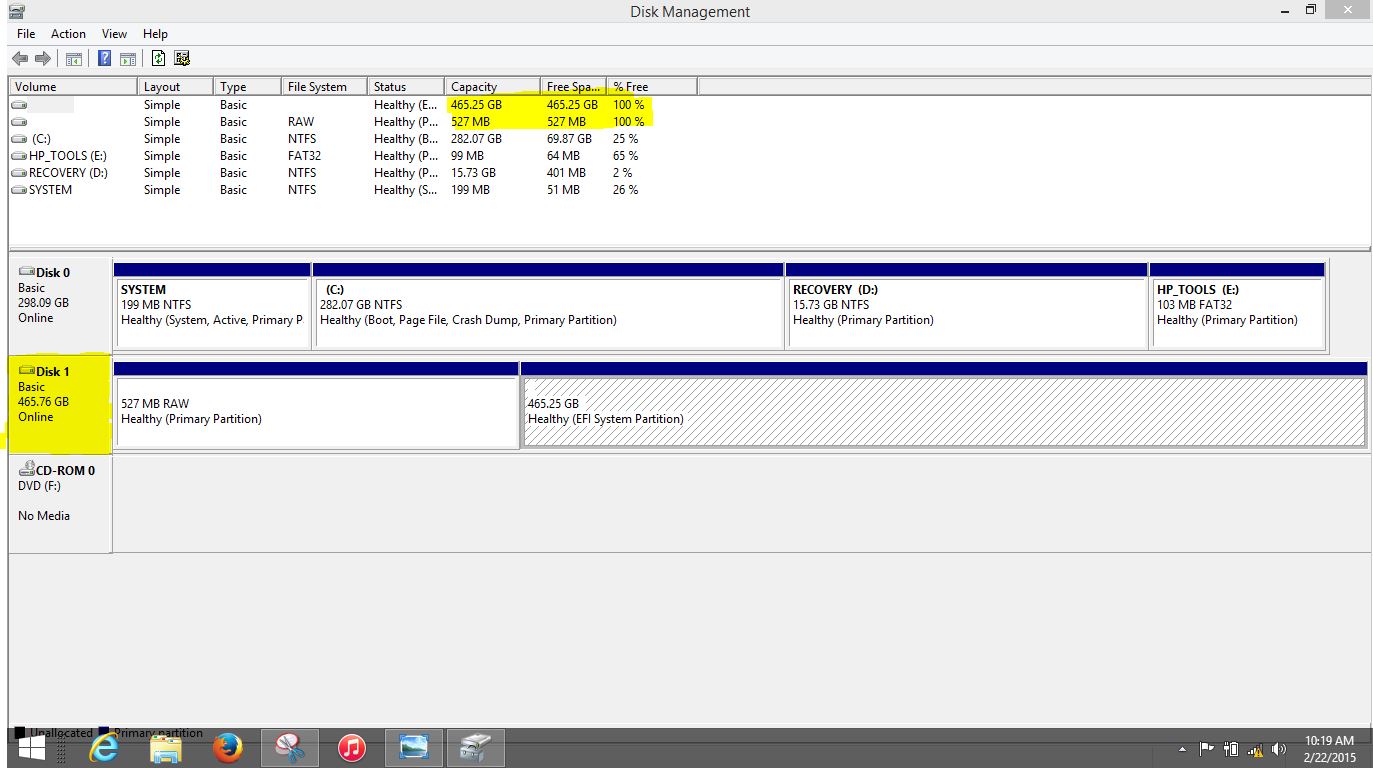1373x768 pixels.
Task: Select the (C:) 282.07 GB partition block
Action: coord(548,306)
